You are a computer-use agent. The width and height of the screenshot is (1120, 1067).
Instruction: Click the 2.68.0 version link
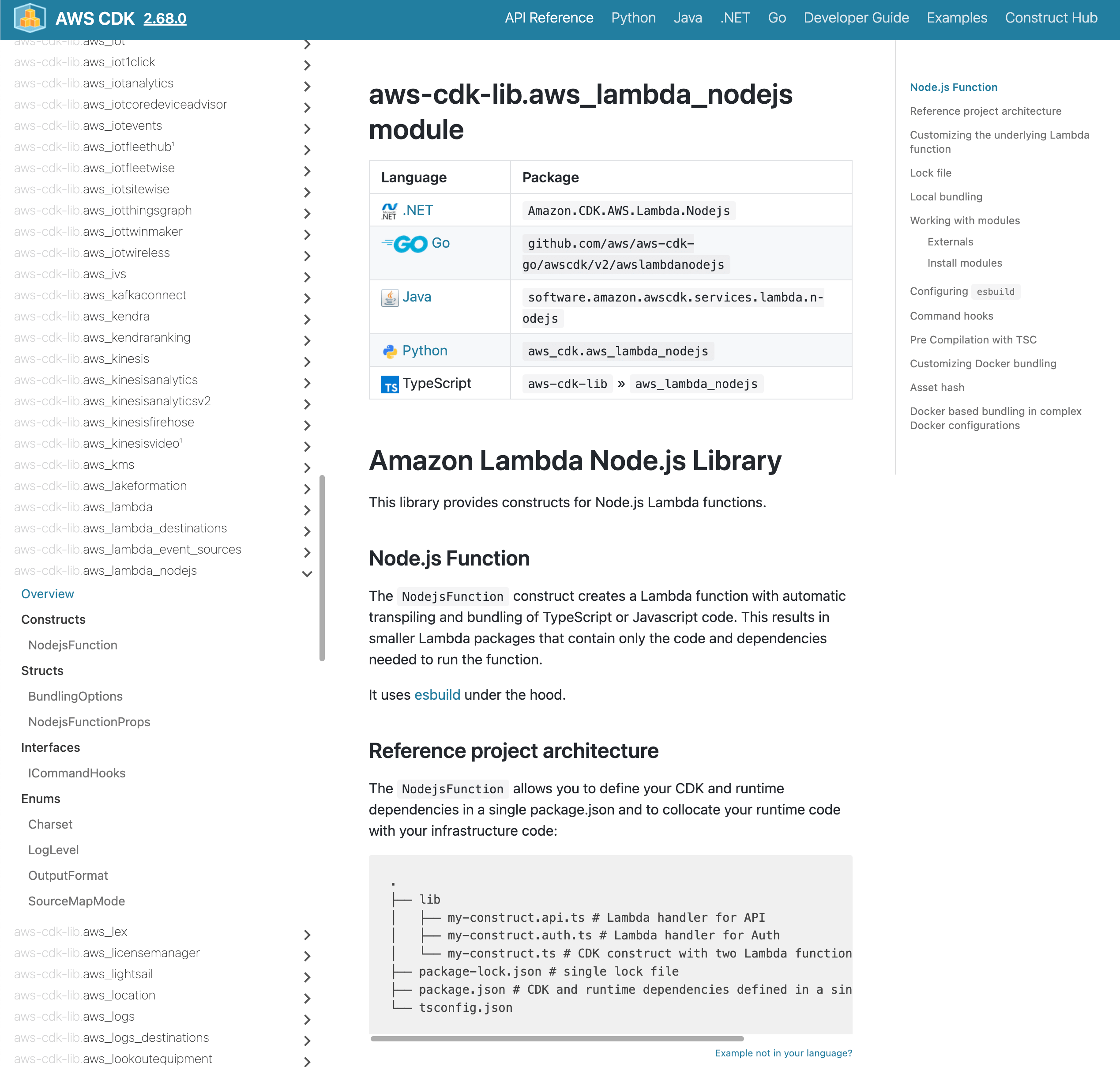(x=165, y=18)
